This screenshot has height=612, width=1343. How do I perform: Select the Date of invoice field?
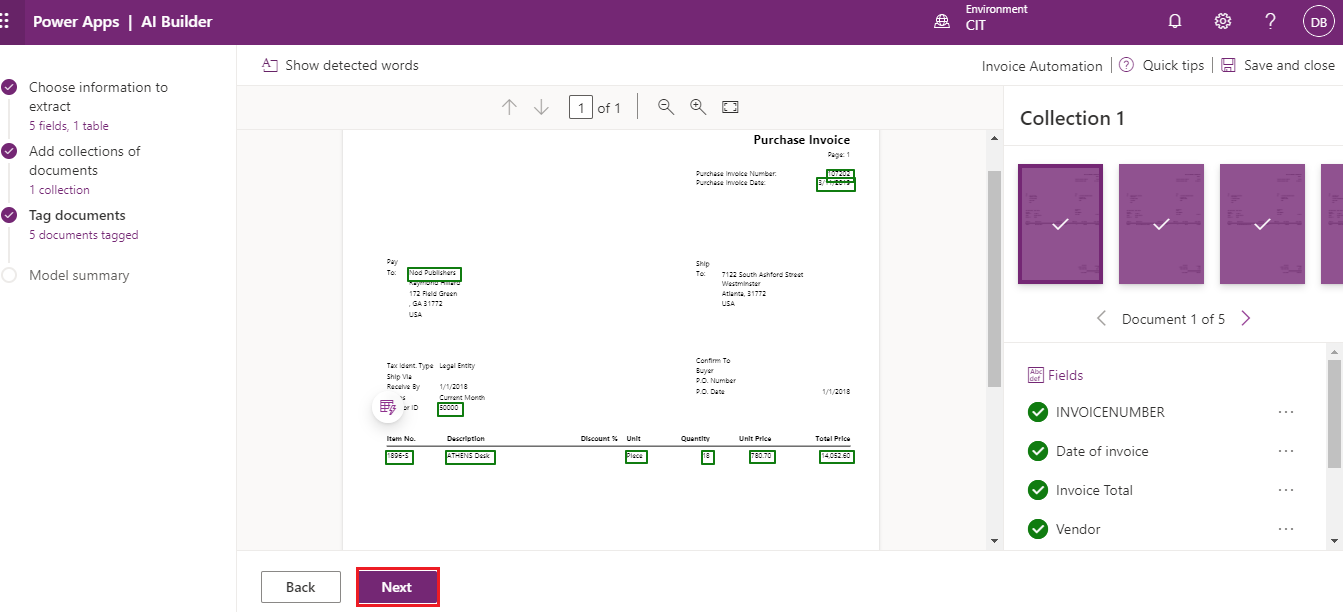[1102, 451]
